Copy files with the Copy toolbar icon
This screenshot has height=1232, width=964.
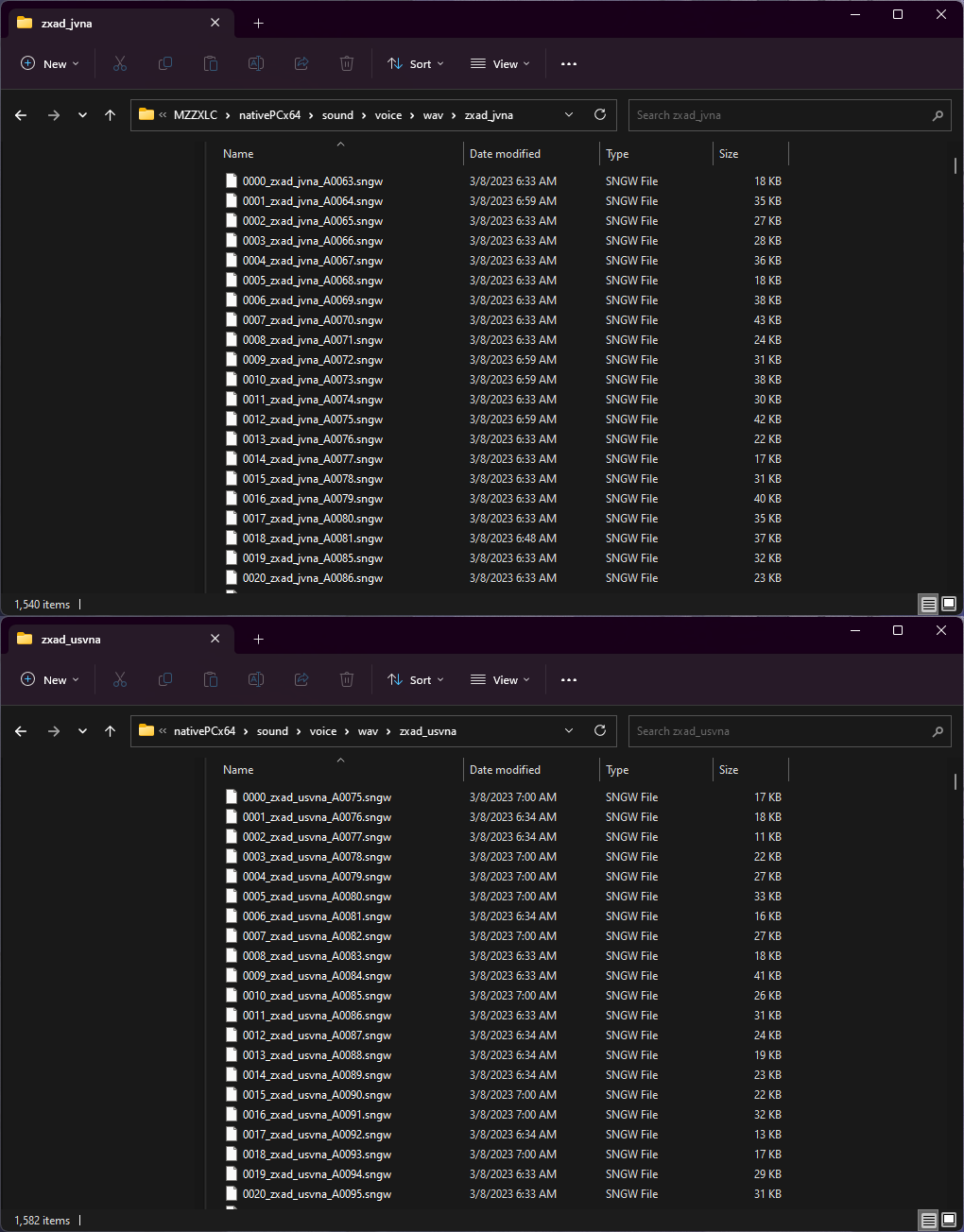[165, 63]
